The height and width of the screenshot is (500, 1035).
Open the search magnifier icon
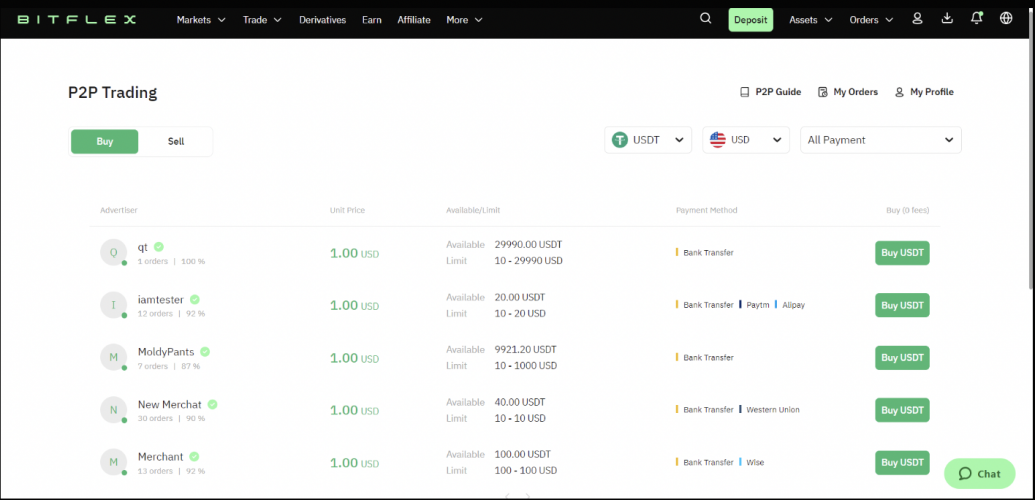click(x=706, y=19)
